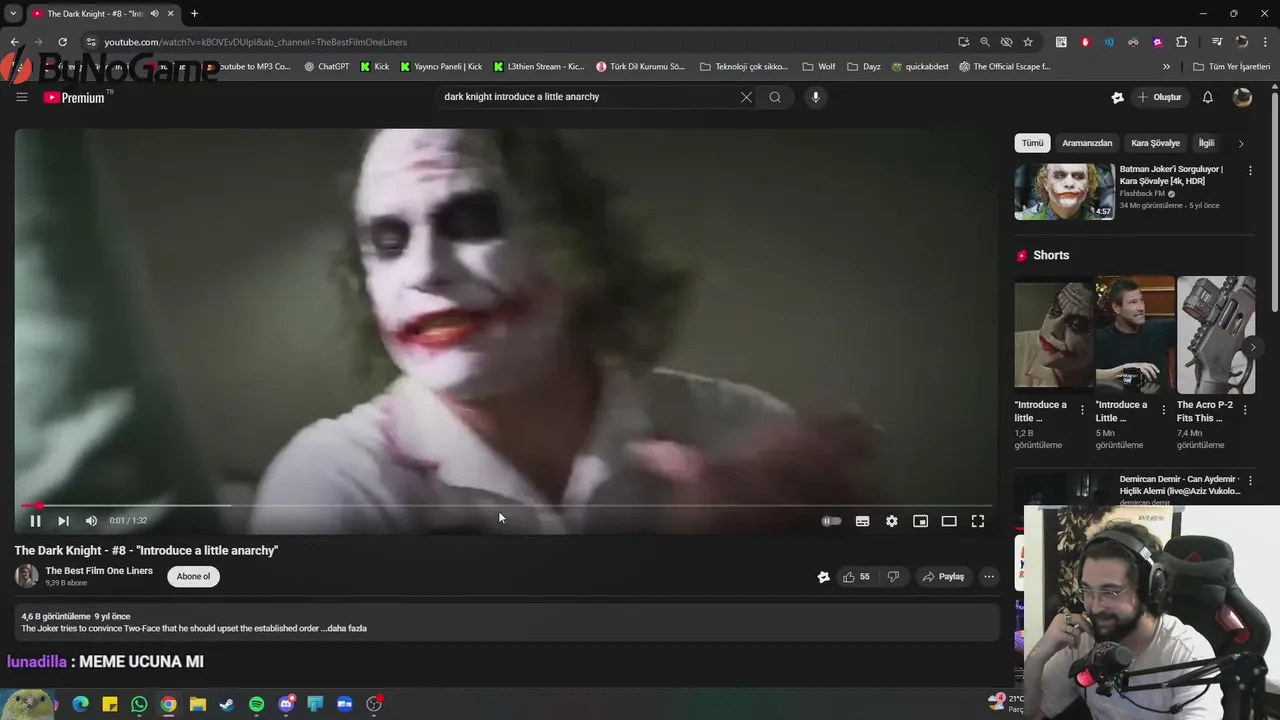Open Steam from the taskbar
Viewport: 1280px width, 720px height.
click(227, 704)
